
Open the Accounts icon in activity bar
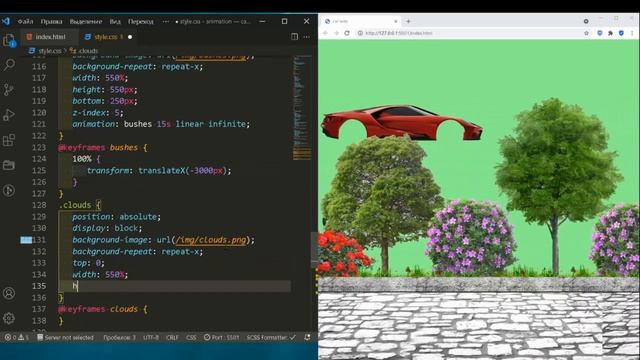coord(9,293)
